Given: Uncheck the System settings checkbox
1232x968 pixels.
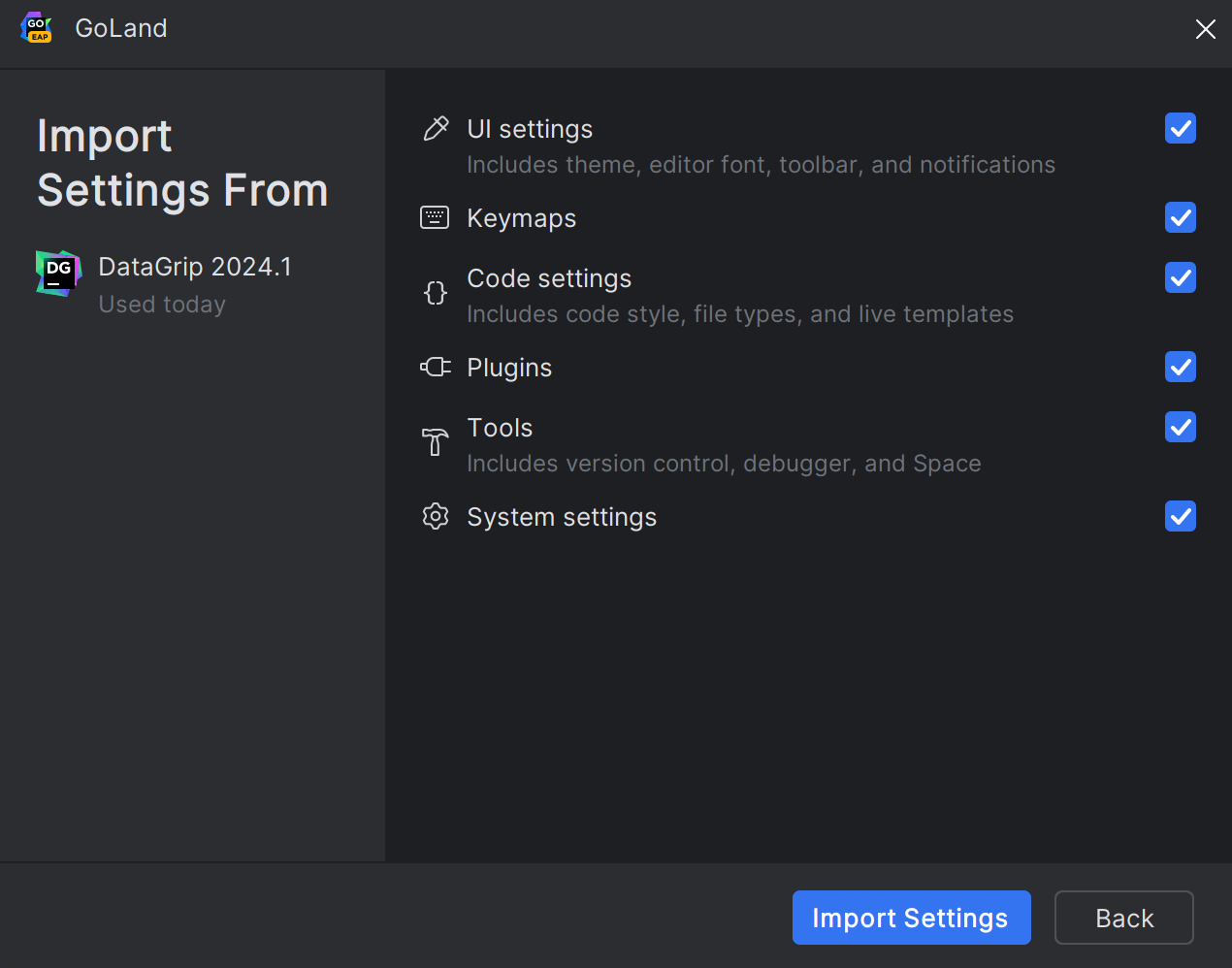Looking at the screenshot, I should (1180, 516).
